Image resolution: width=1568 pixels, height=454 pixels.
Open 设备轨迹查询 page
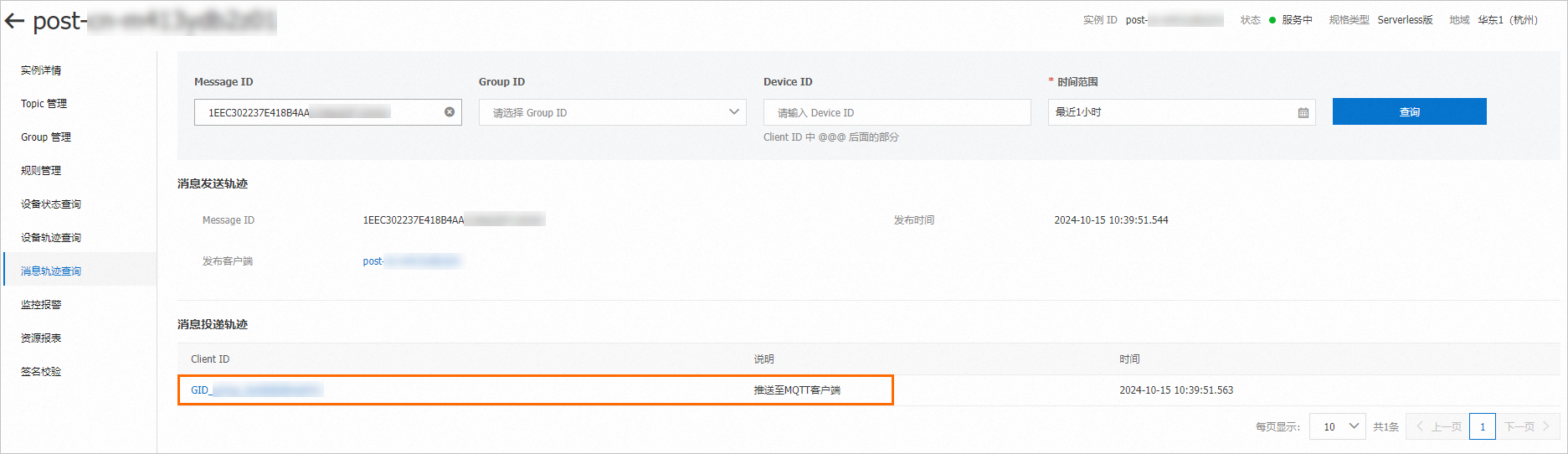[x=51, y=238]
